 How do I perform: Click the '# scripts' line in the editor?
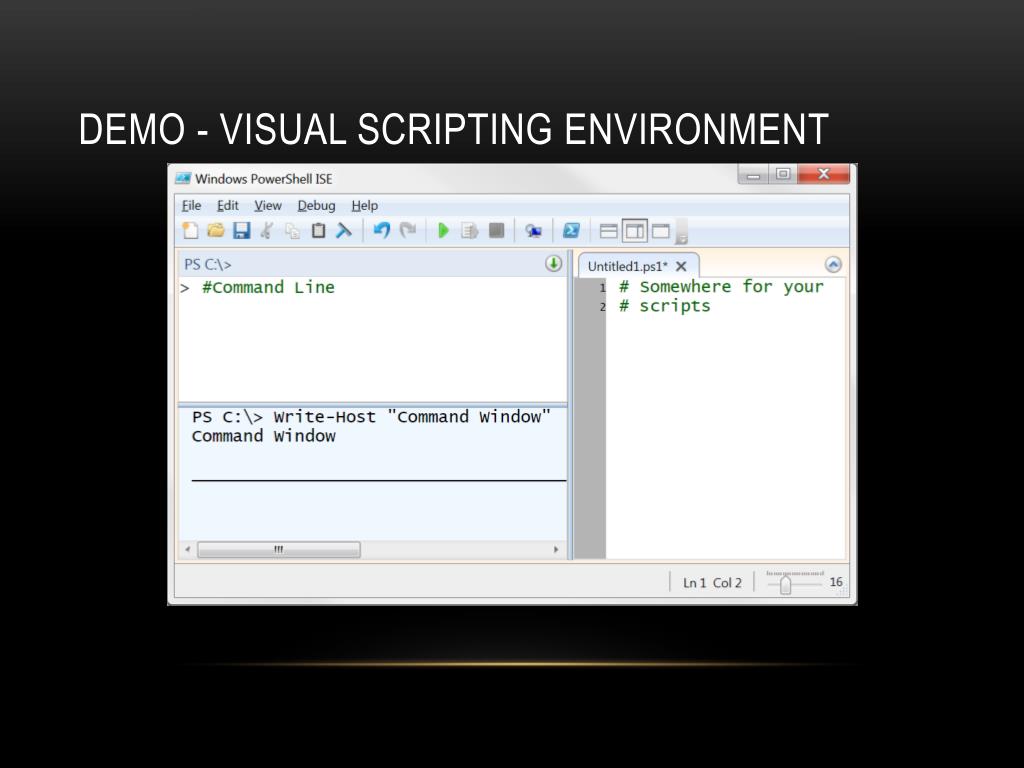[x=664, y=306]
